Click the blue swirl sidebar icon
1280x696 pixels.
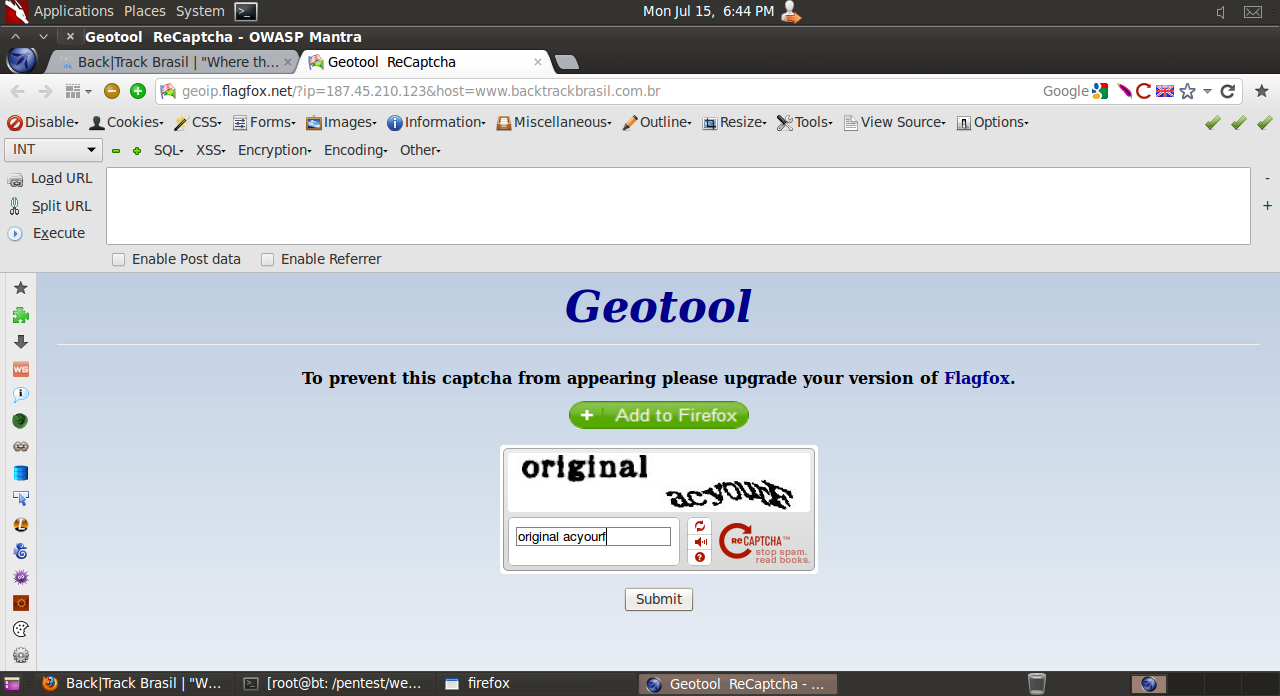[x=20, y=551]
